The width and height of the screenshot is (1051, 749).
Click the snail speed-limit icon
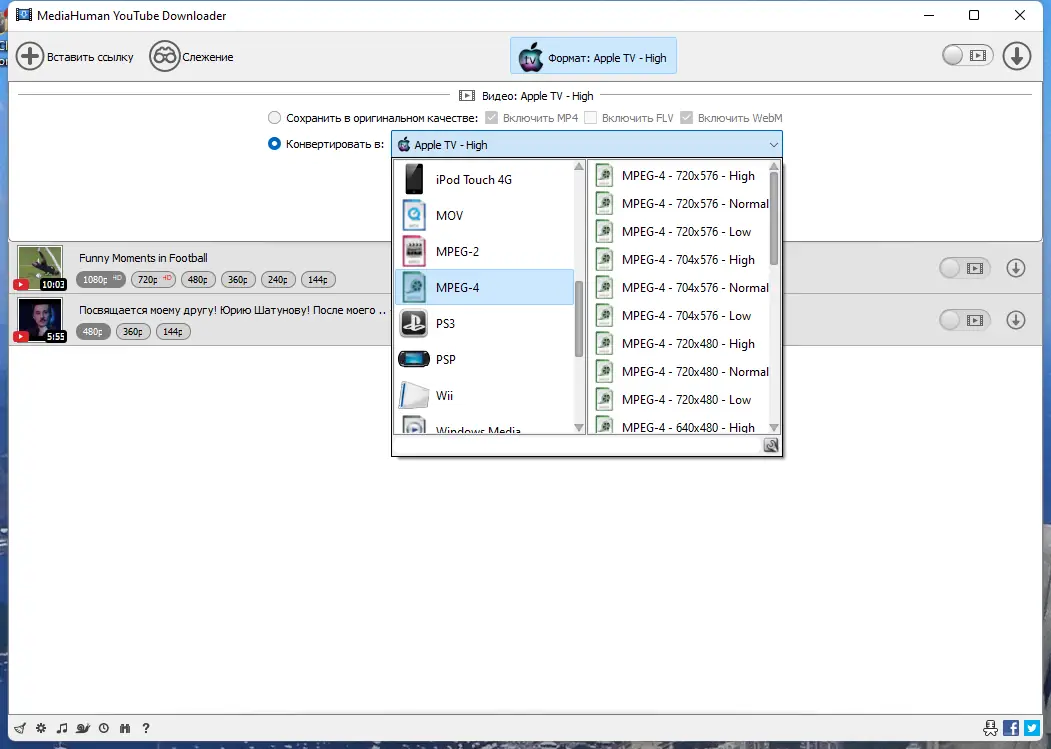(x=83, y=728)
